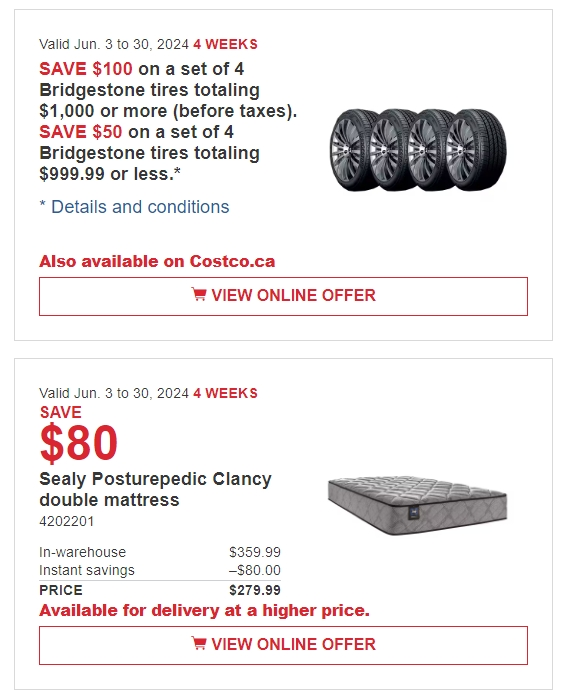This screenshot has height=699, width=568.
Task: Click the cart icon in the mattress offer button
Action: click(198, 644)
